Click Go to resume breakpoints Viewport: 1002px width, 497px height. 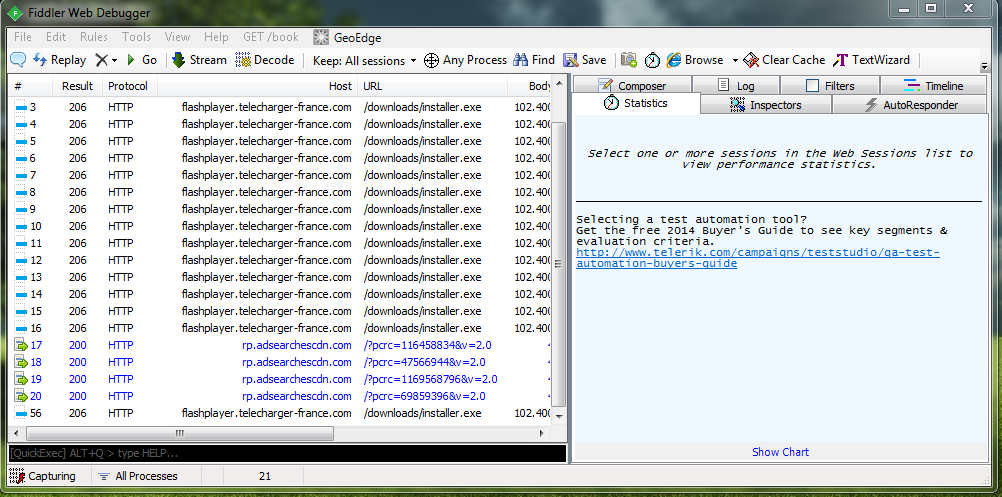141,60
